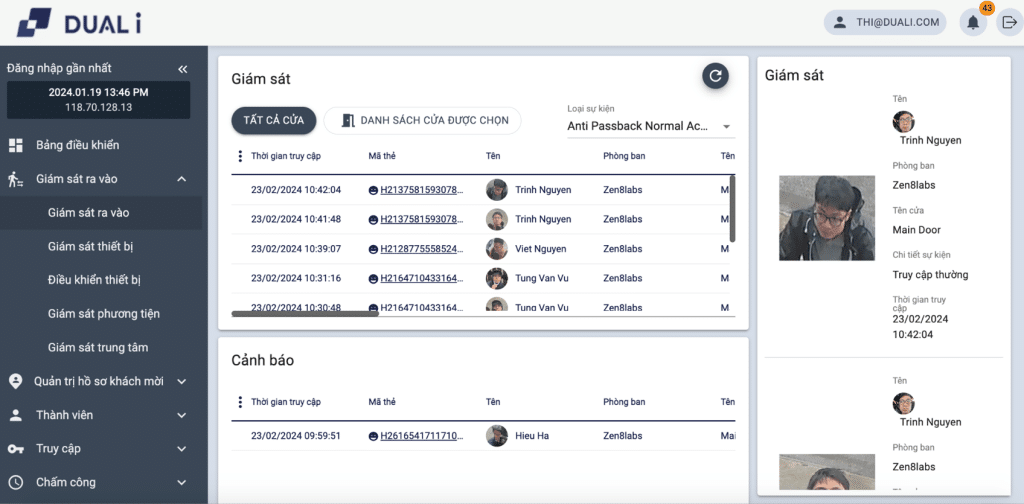Open column options menu in Cảnh báo table
The image size is (1024, 504).
point(239,402)
